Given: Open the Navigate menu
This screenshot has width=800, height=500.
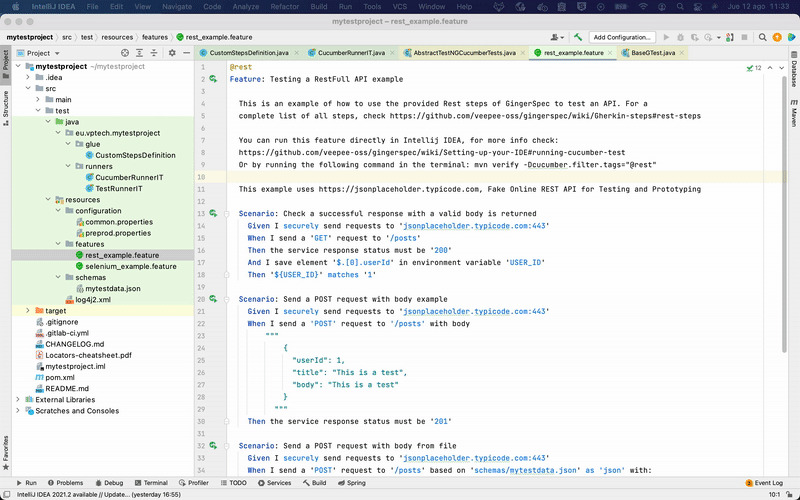Looking at the screenshot, I should coord(177,7).
